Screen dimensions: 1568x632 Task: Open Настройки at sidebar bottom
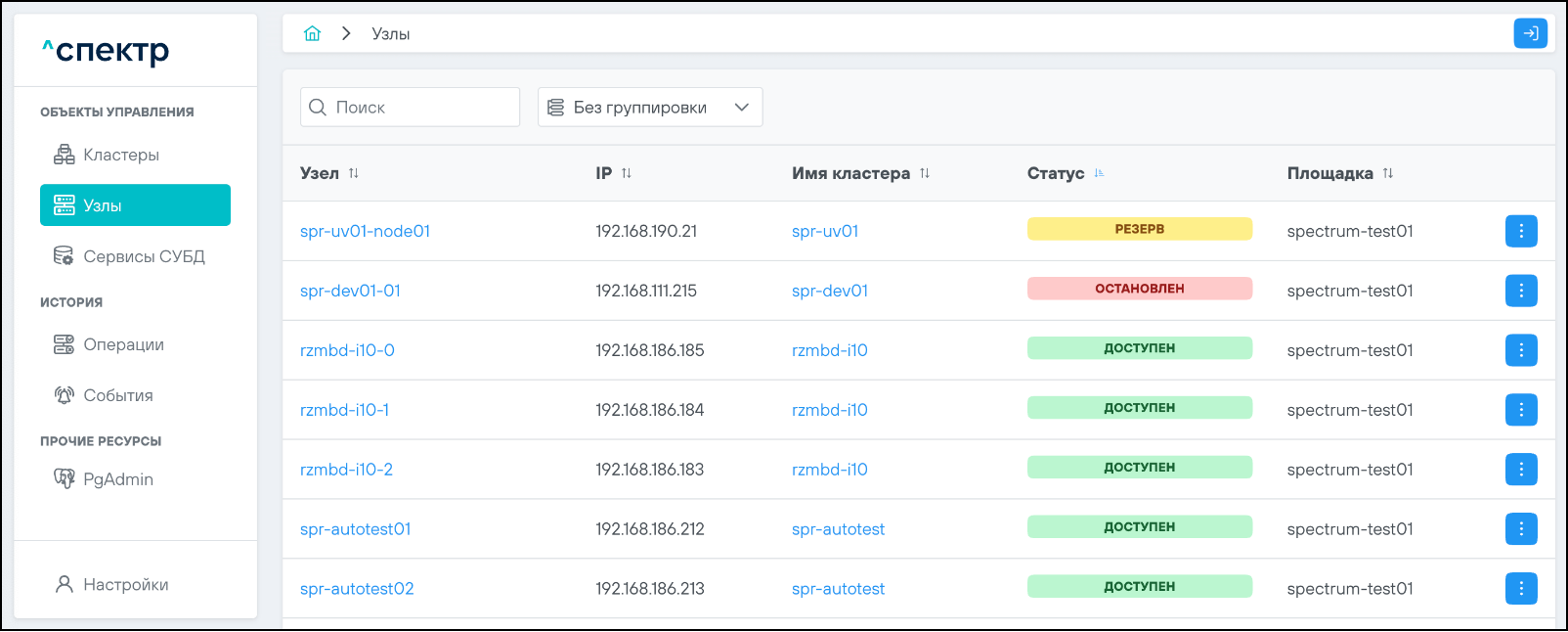pyautogui.click(x=125, y=584)
